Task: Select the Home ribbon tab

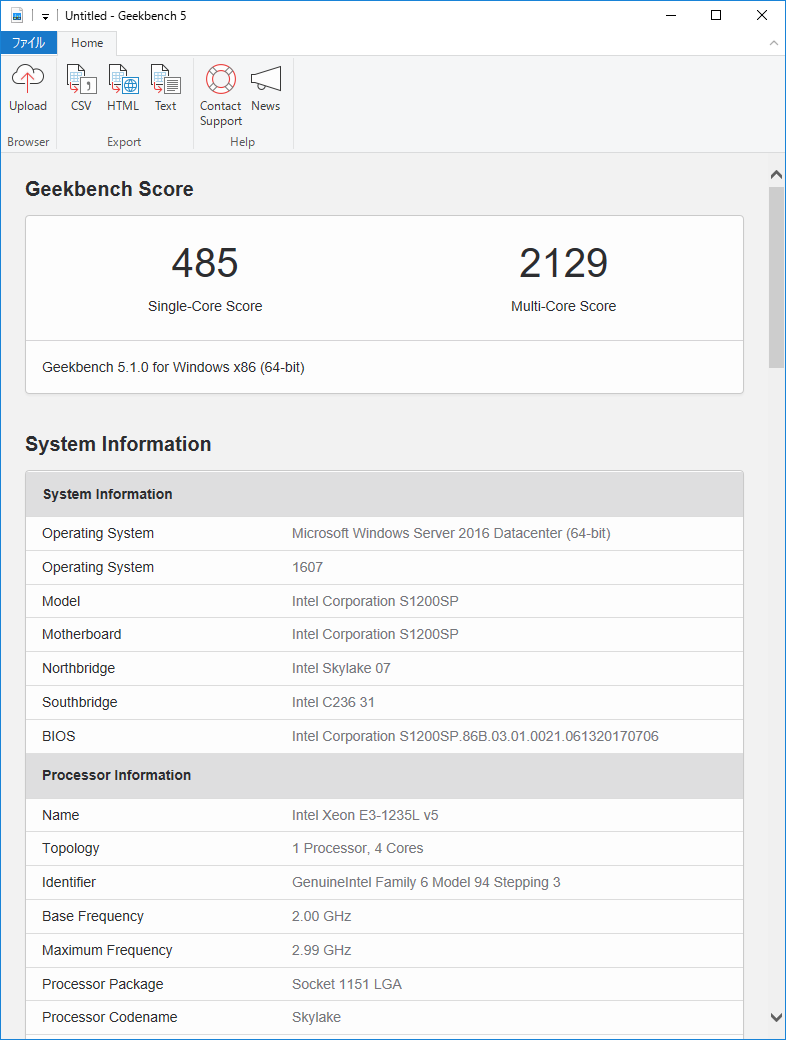Action: pos(87,42)
